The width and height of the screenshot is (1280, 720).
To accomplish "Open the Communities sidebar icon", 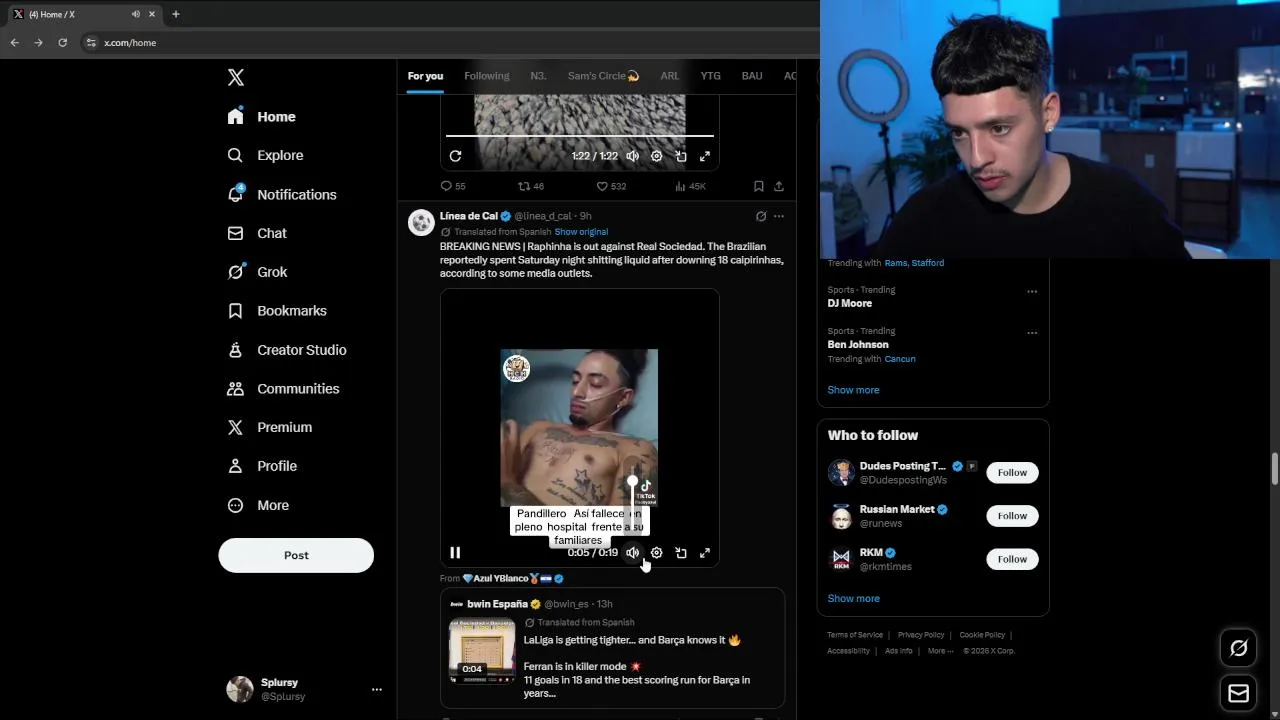I will tap(235, 389).
